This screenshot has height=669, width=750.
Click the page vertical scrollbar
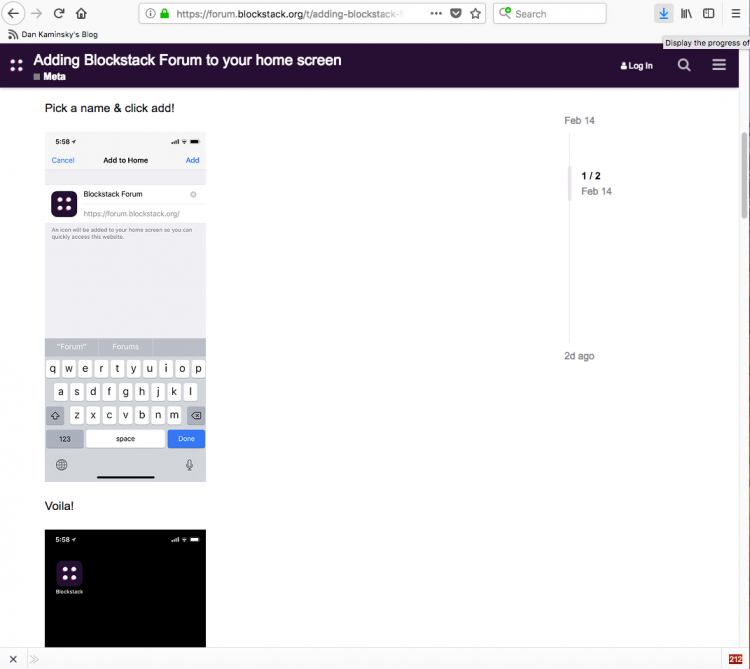click(745, 175)
